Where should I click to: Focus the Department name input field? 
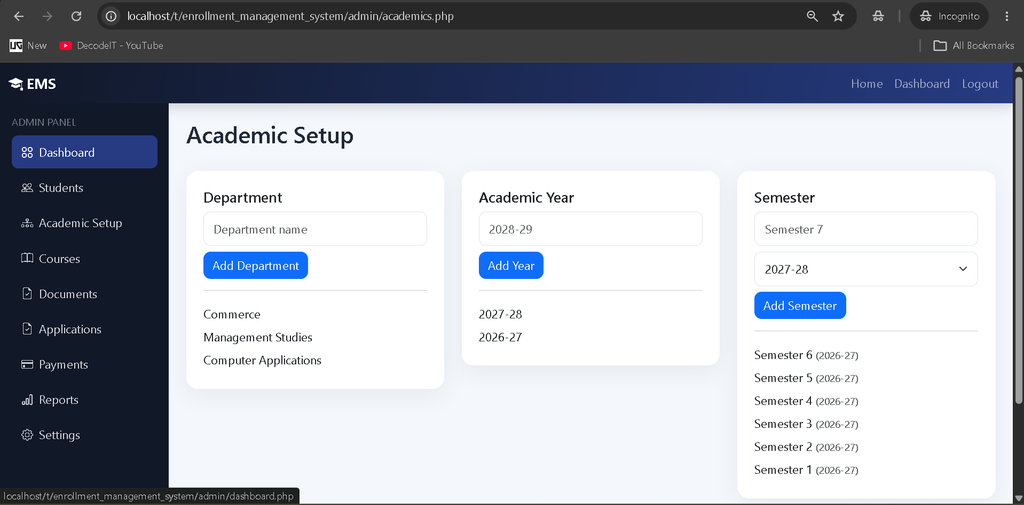[x=315, y=229]
